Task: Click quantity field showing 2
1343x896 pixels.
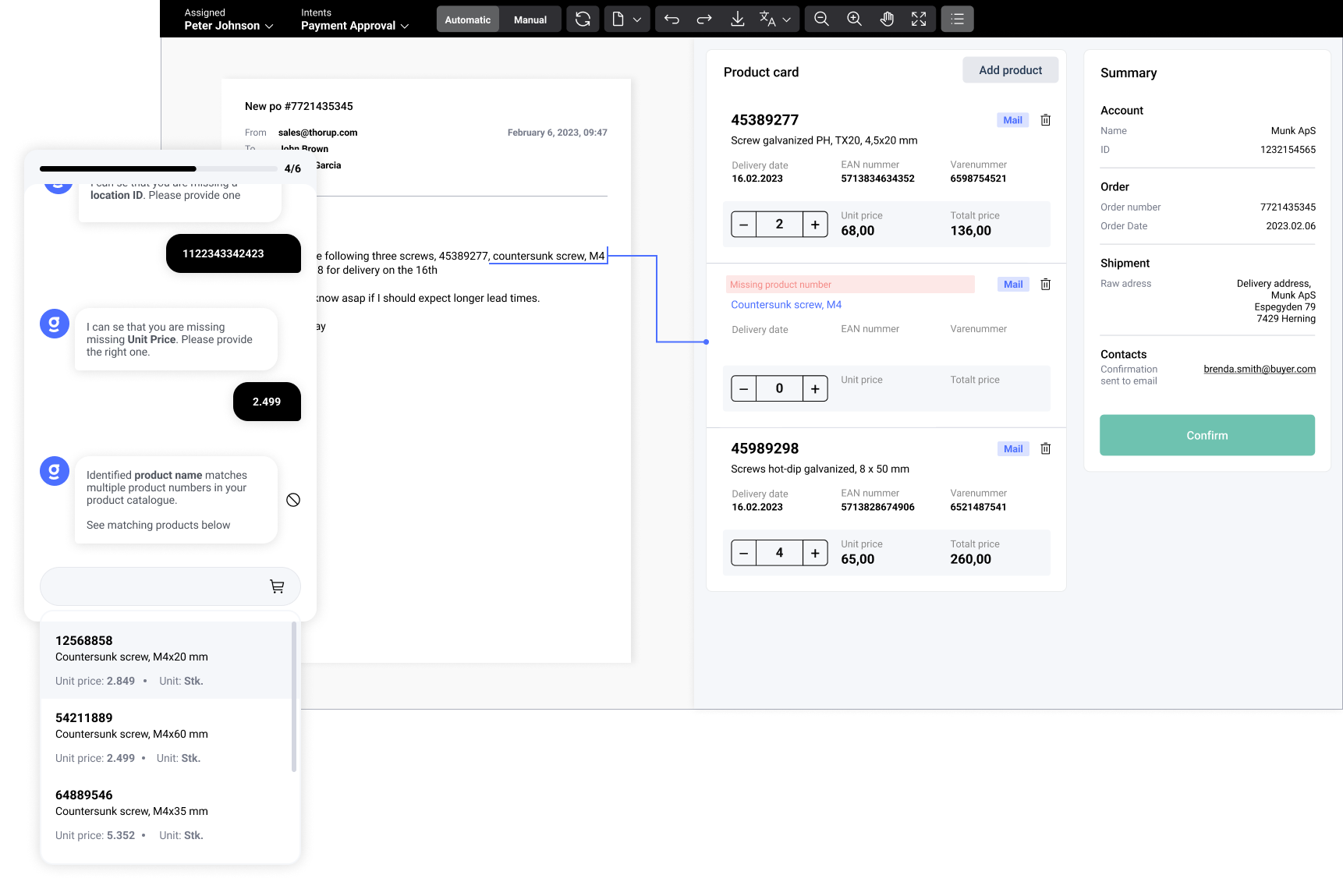Action: pyautogui.click(x=779, y=225)
